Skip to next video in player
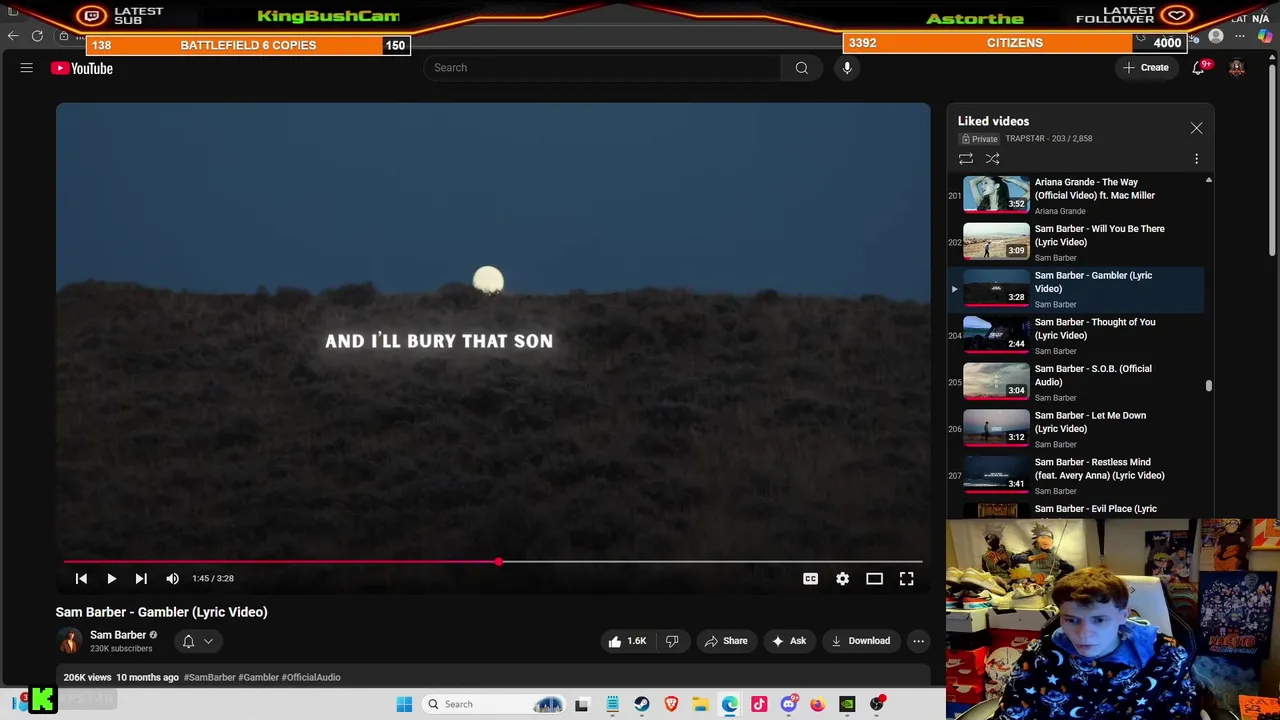Viewport: 1280px width, 720px height. [141, 578]
